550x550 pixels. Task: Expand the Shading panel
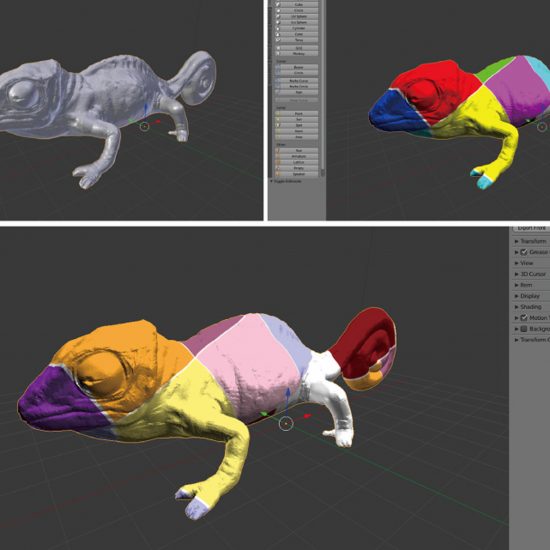click(528, 307)
